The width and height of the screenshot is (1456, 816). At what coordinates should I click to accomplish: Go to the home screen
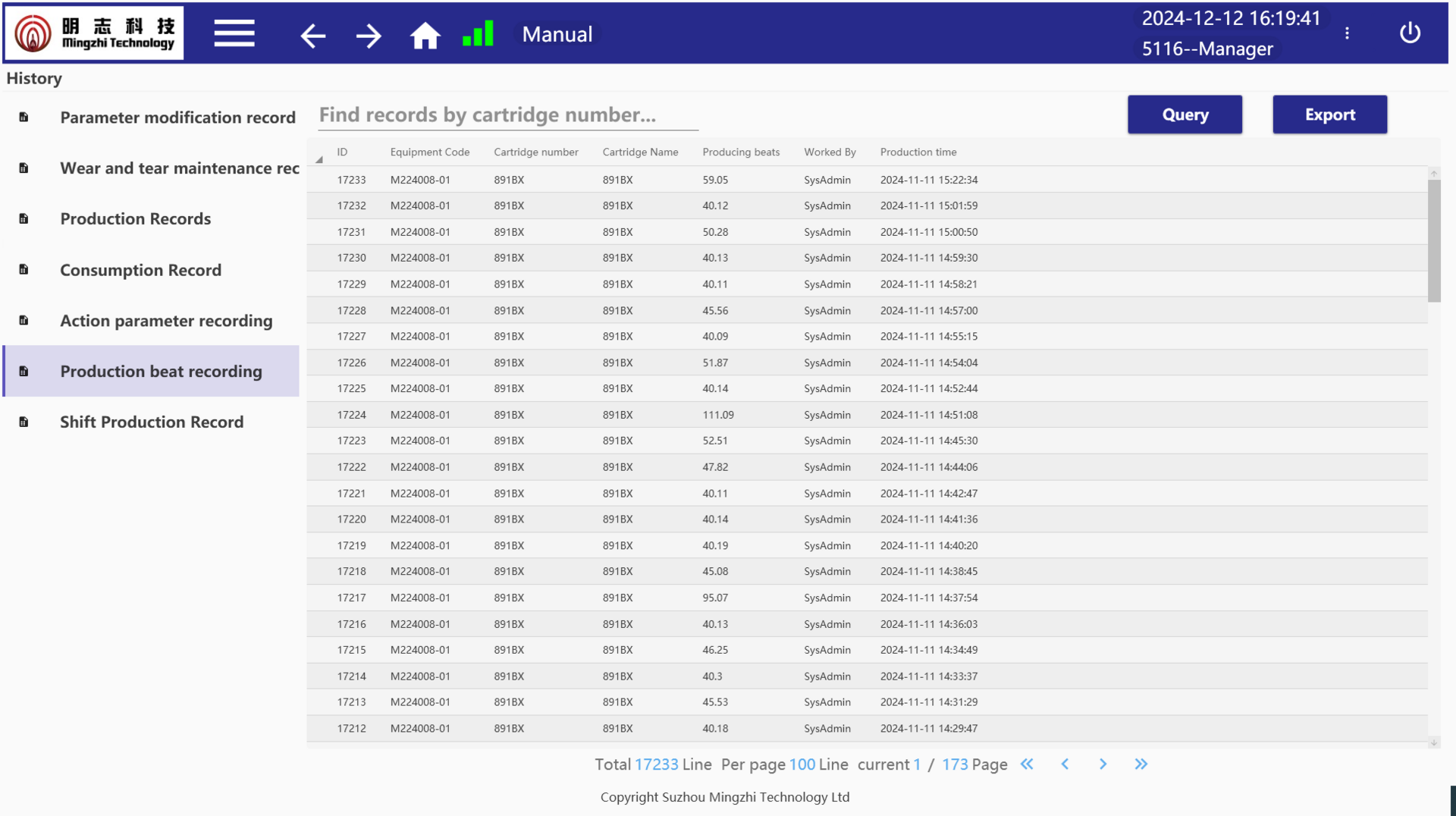click(x=425, y=35)
